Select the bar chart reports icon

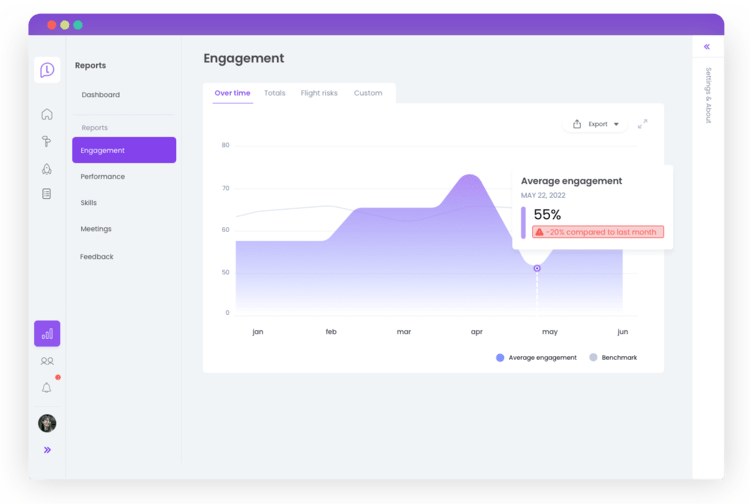pos(47,334)
